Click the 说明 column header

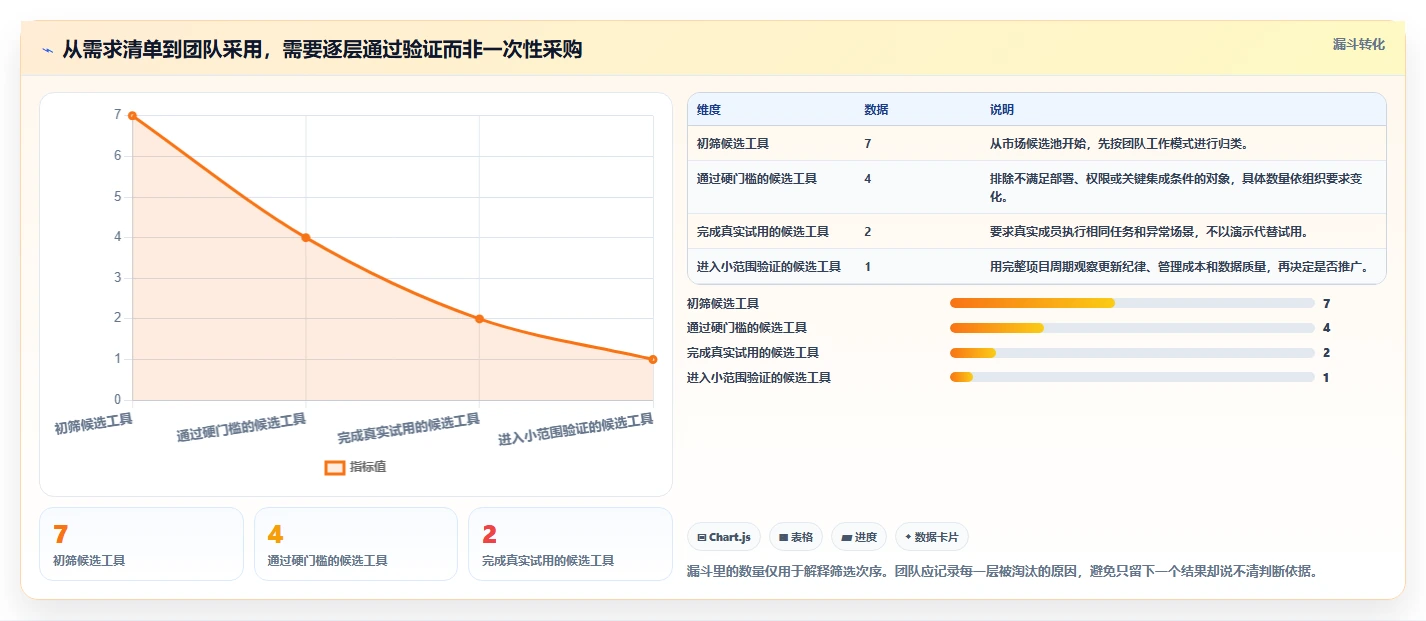click(1002, 110)
